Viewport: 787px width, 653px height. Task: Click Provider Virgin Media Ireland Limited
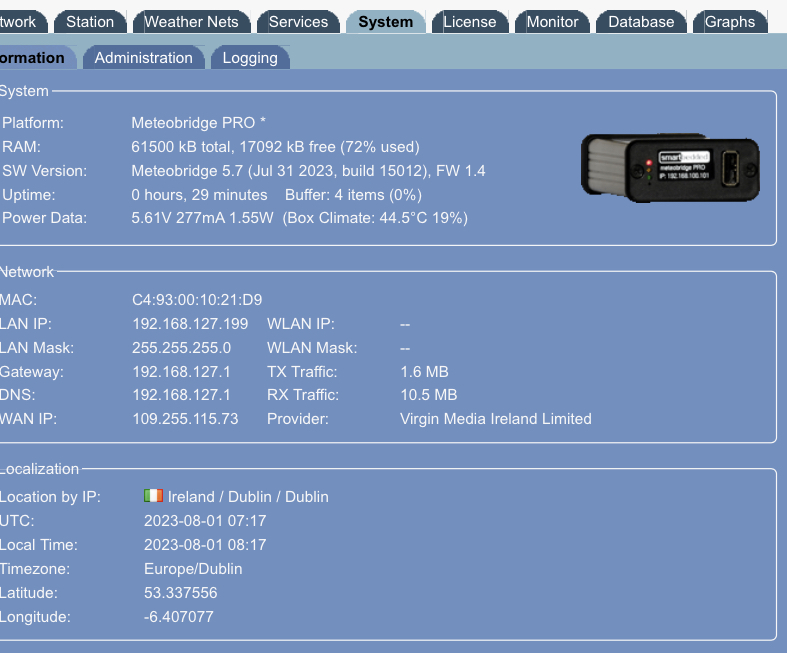coord(495,419)
